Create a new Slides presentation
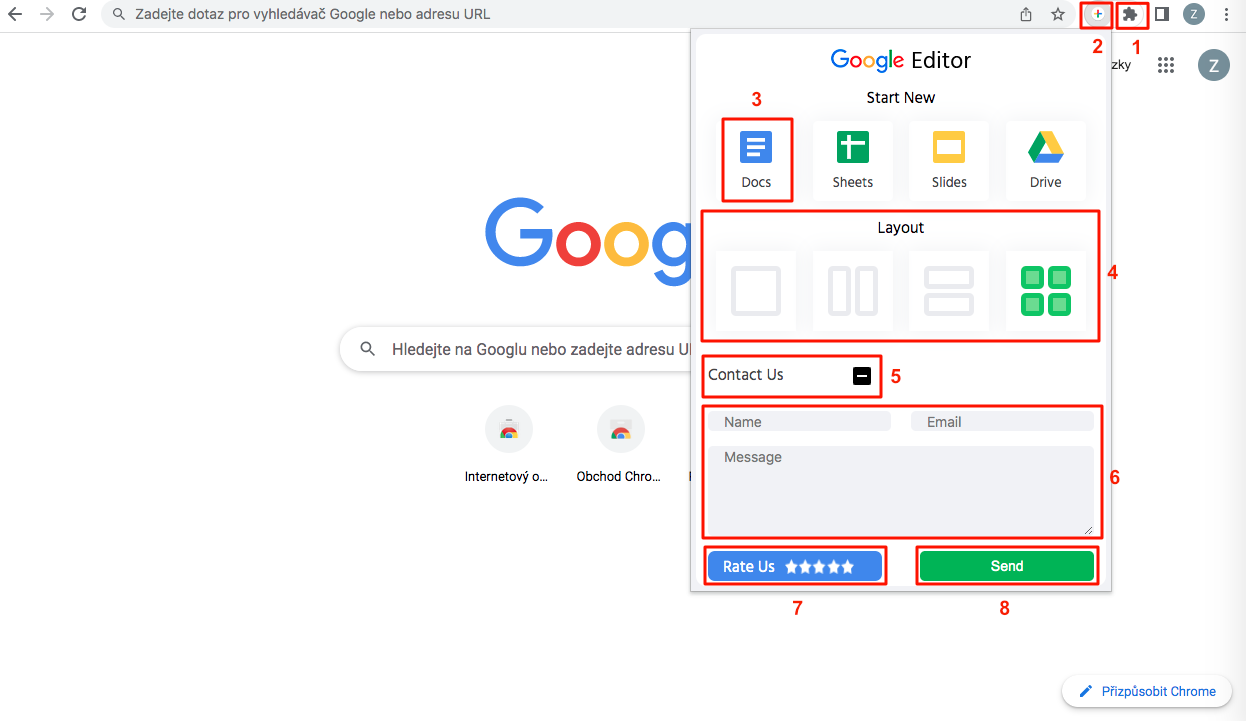The height and width of the screenshot is (721, 1246). (948, 158)
